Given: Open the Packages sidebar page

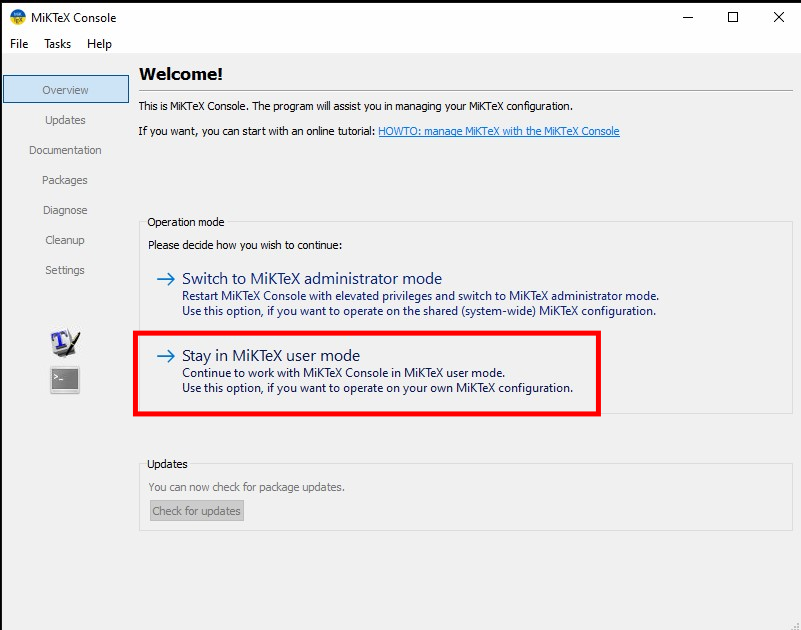Looking at the screenshot, I should click(x=66, y=180).
